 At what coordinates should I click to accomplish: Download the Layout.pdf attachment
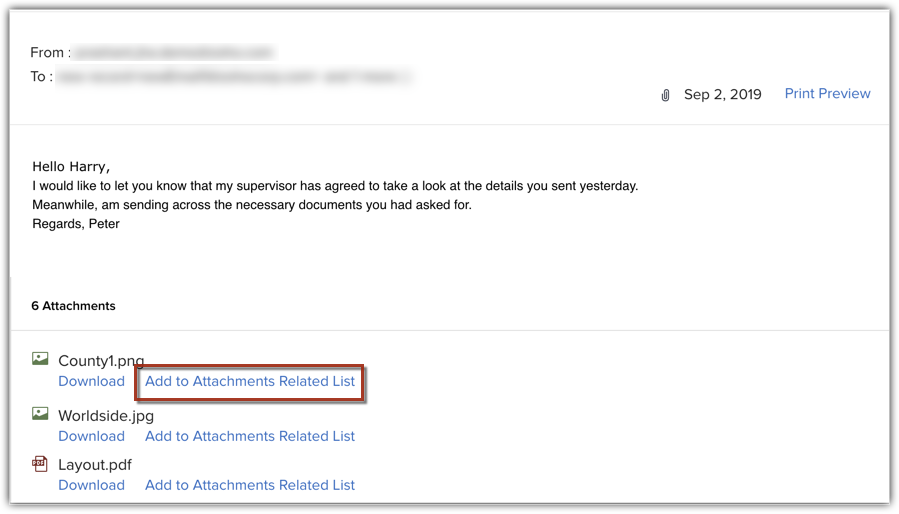pyautogui.click(x=91, y=485)
